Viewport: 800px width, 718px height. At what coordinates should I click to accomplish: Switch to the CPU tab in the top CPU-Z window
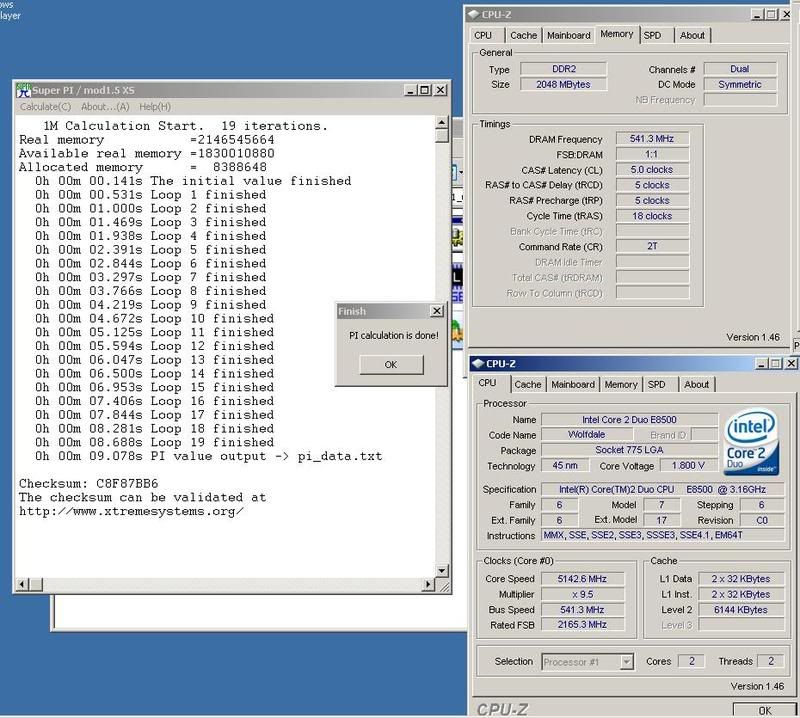[x=483, y=35]
